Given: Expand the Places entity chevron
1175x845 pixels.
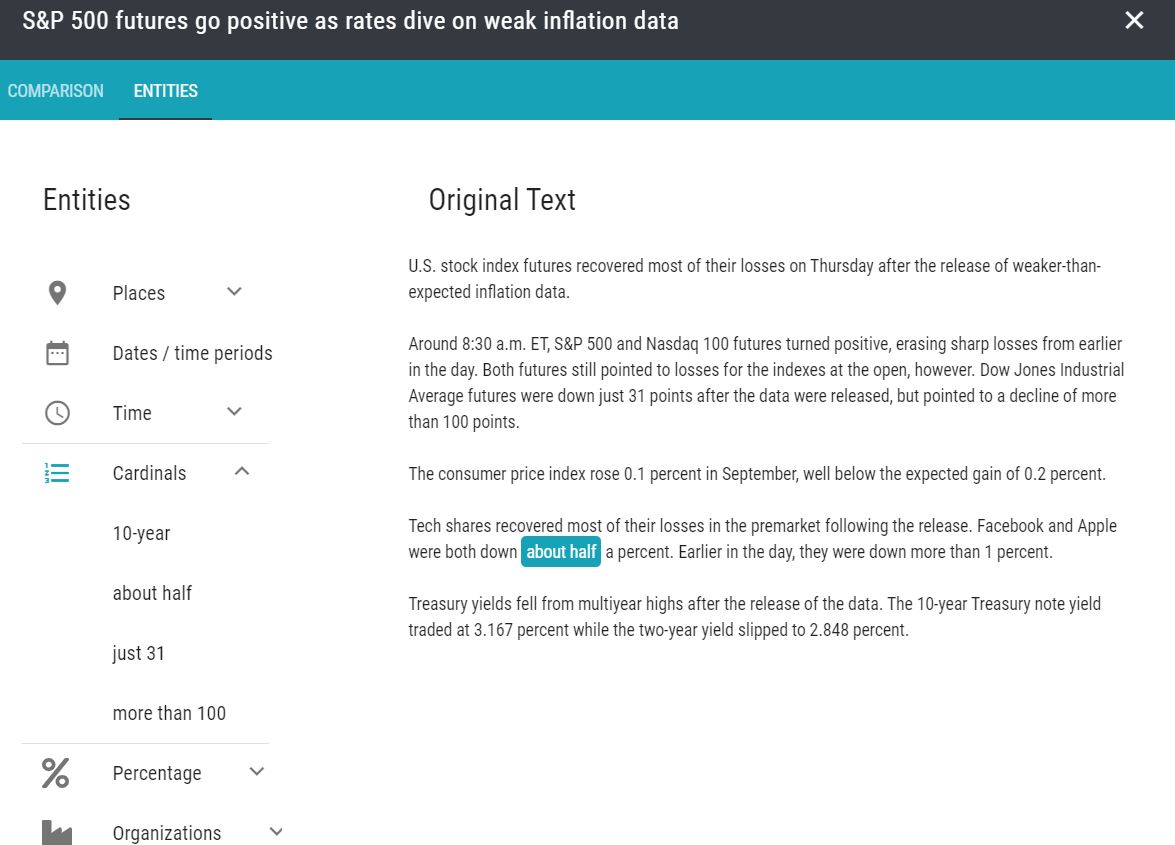Looking at the screenshot, I should tap(234, 292).
